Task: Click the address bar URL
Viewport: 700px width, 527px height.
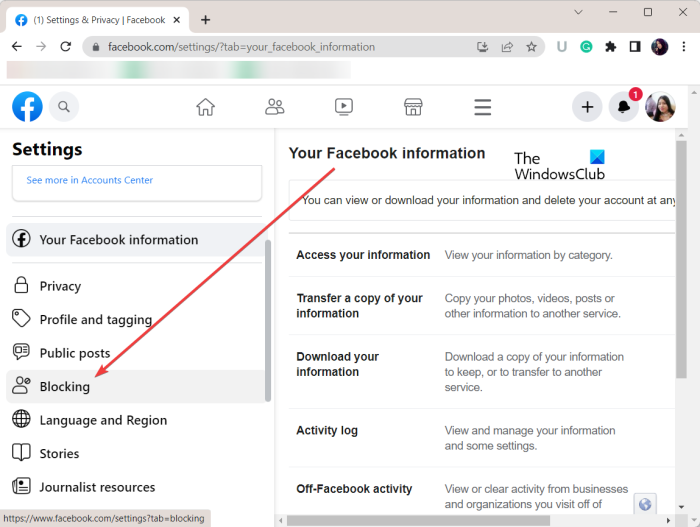Action: click(241, 46)
